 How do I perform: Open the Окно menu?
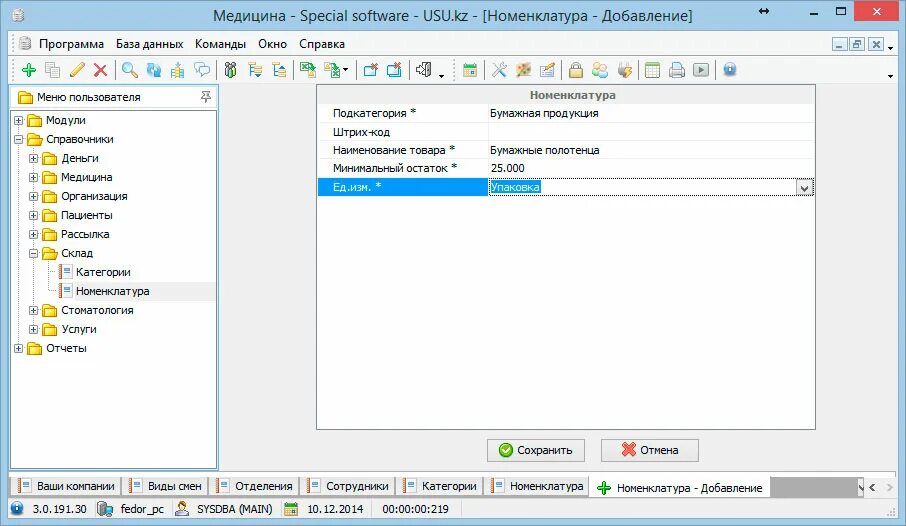pos(272,44)
